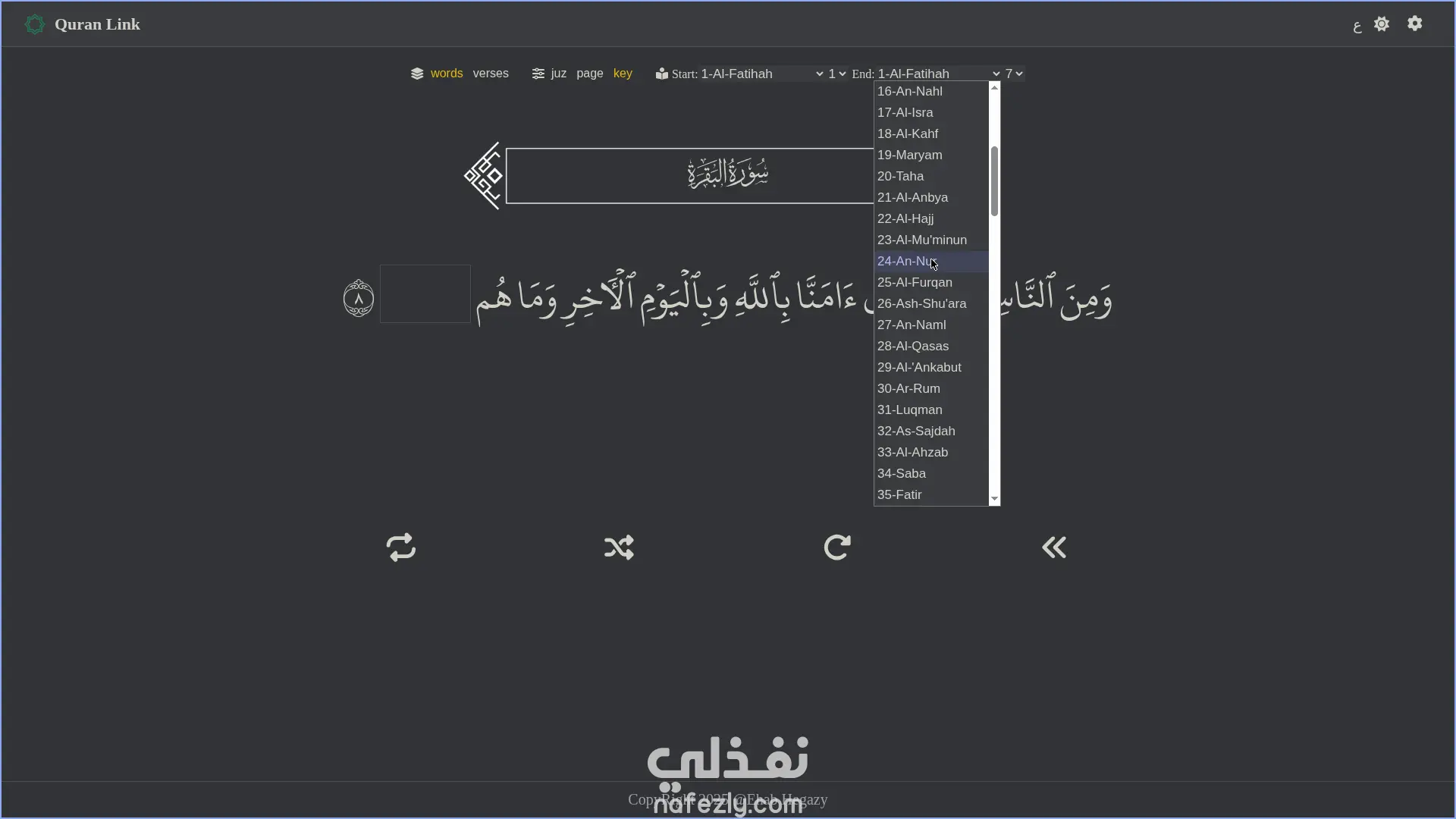Image resolution: width=1456 pixels, height=819 pixels.
Task: Click the double chevron next icon
Action: [x=1054, y=547]
